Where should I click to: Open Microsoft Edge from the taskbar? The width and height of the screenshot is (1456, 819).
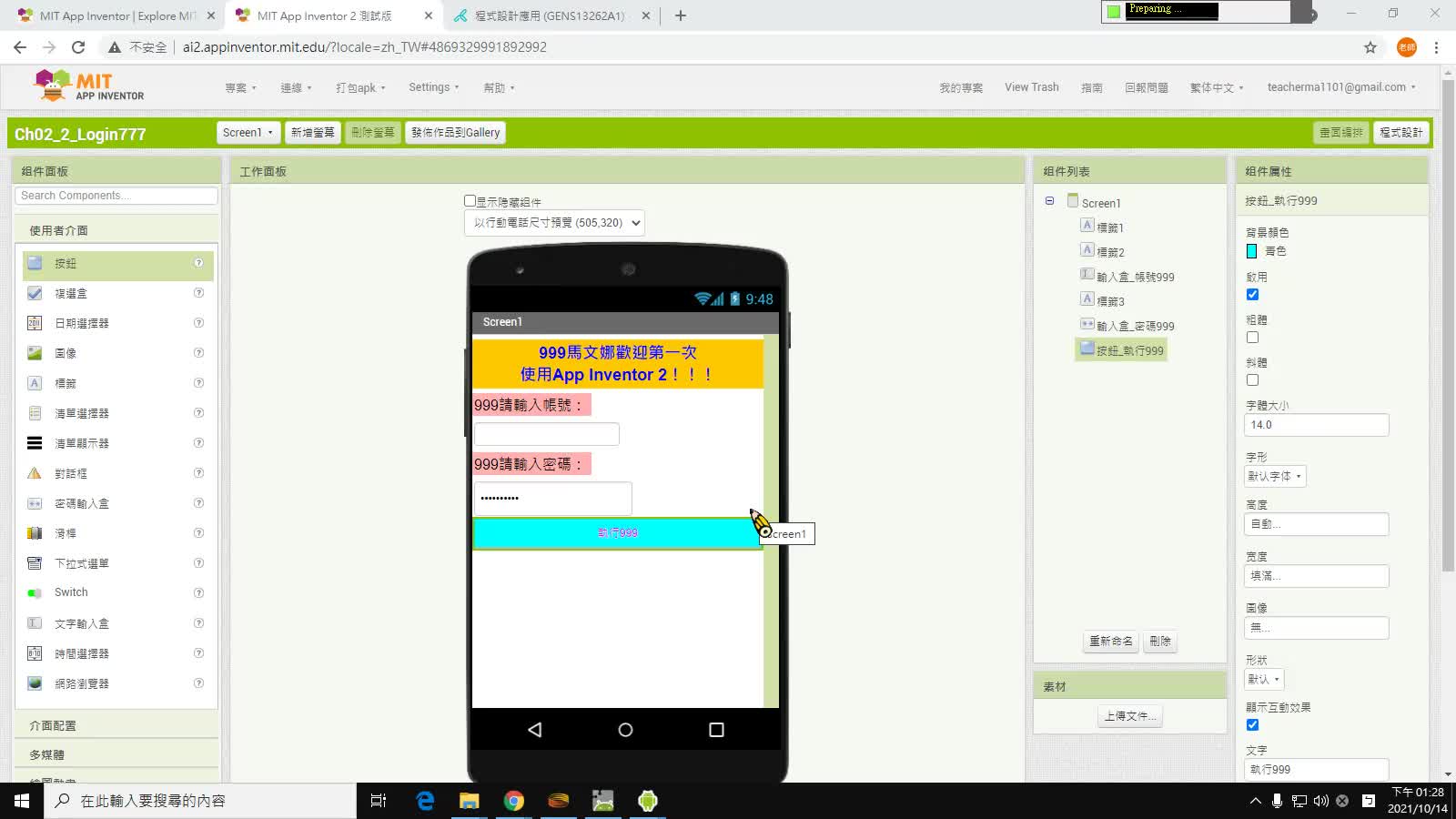pyautogui.click(x=424, y=801)
